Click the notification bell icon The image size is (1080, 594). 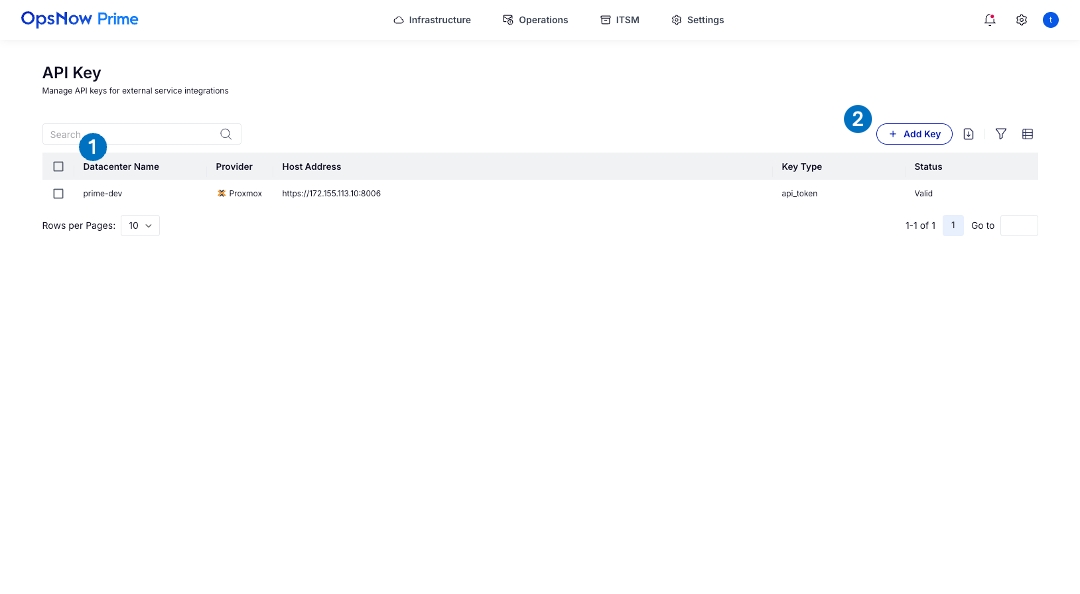990,20
